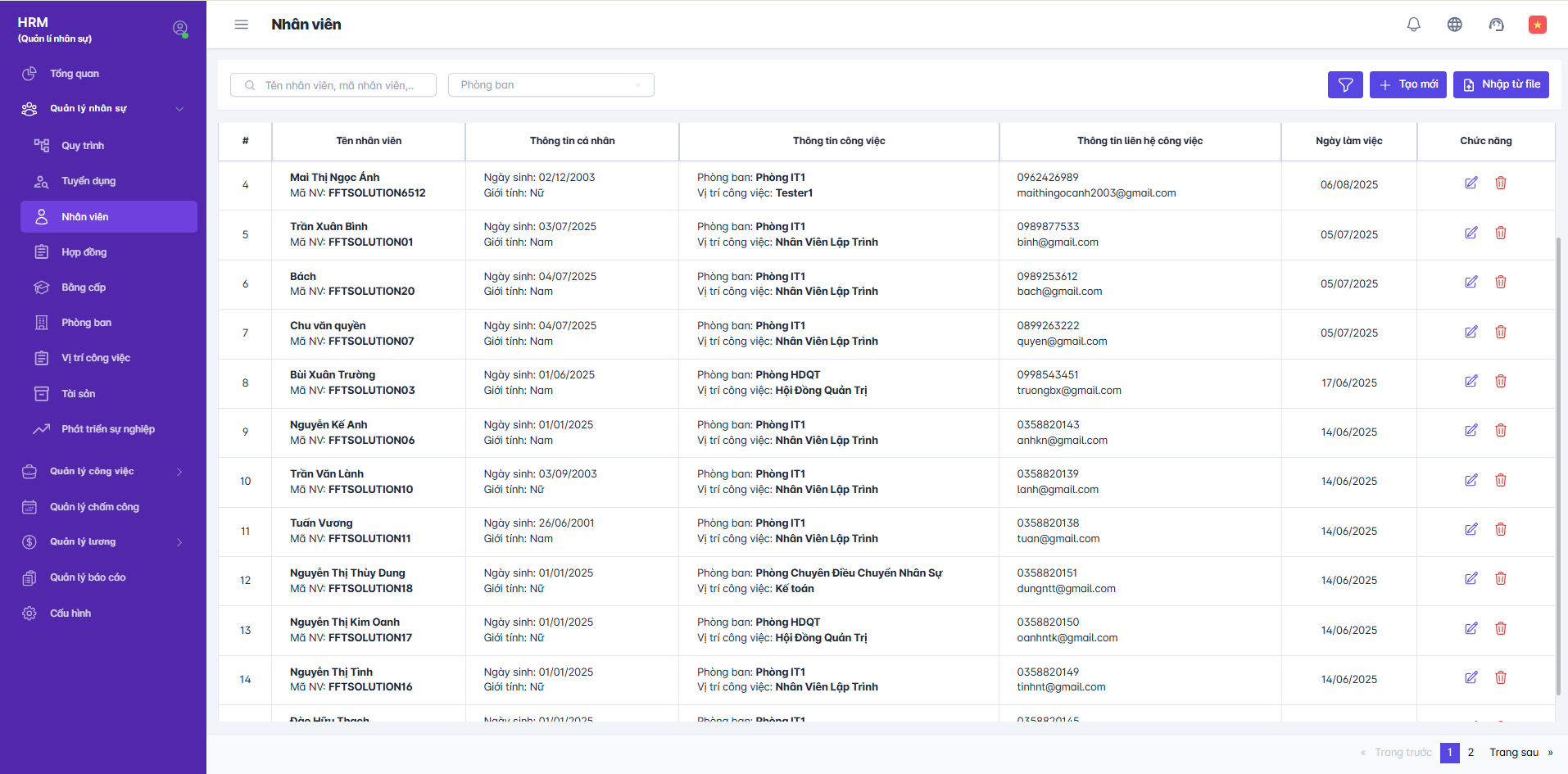Delete employee Nguyễn Thị Thùy Dung
The image size is (1568, 774).
coord(1501,579)
